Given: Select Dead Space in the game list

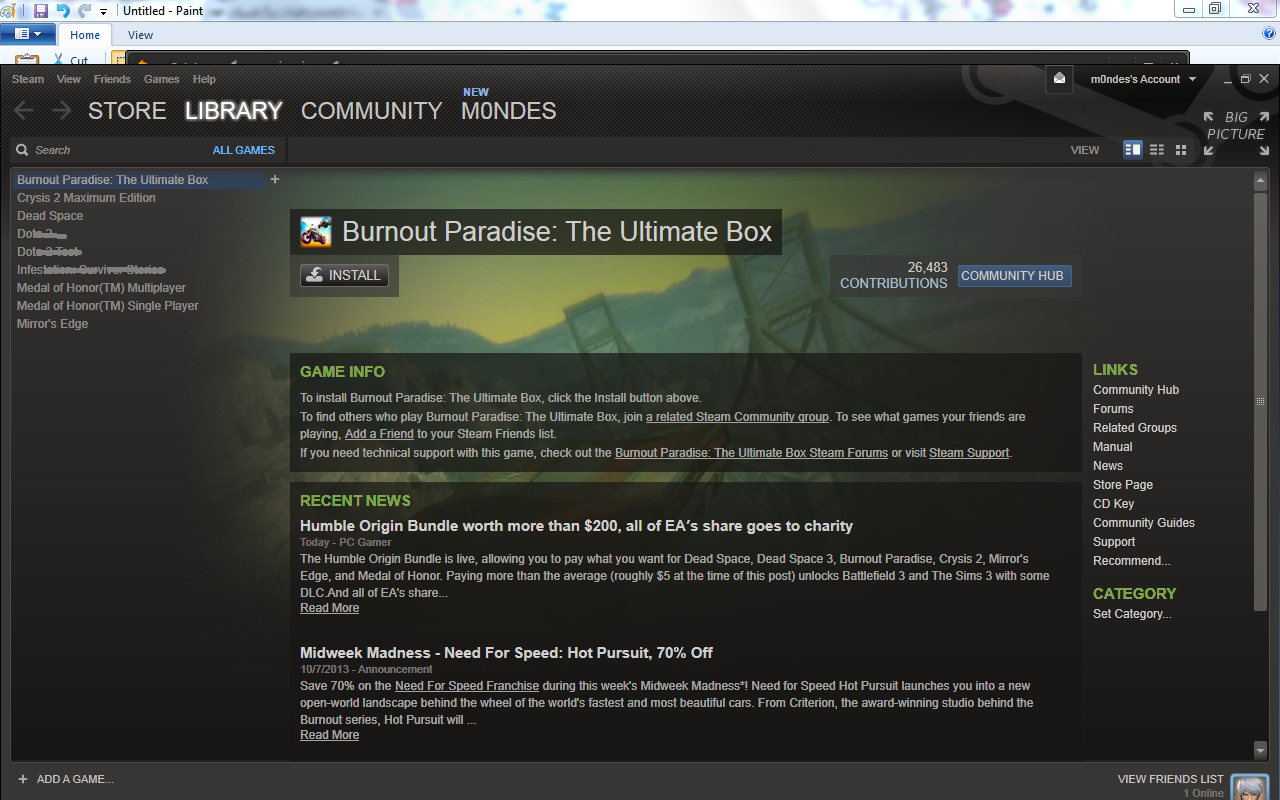Looking at the screenshot, I should (50, 216).
